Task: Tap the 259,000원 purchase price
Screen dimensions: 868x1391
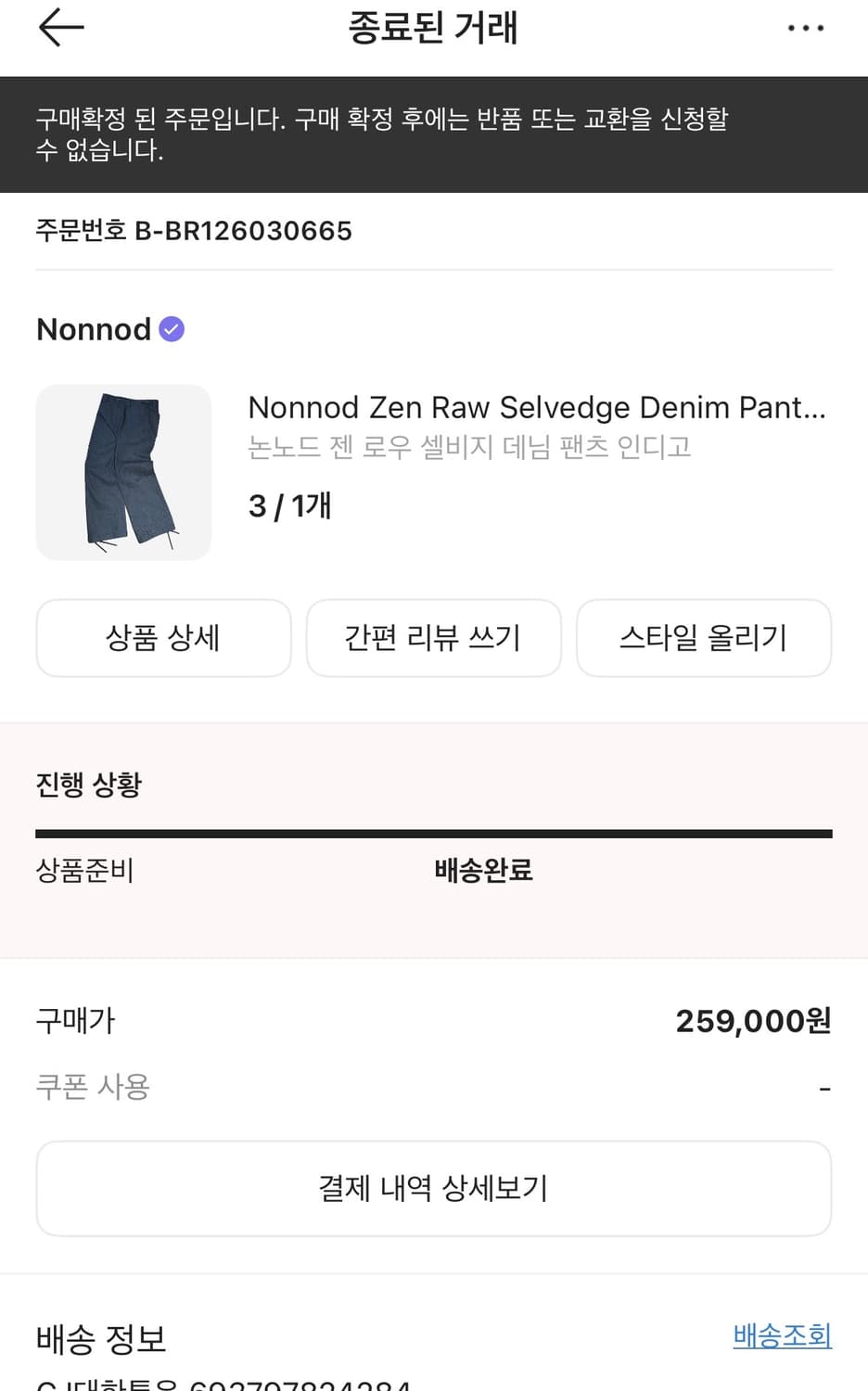Action: (752, 1020)
